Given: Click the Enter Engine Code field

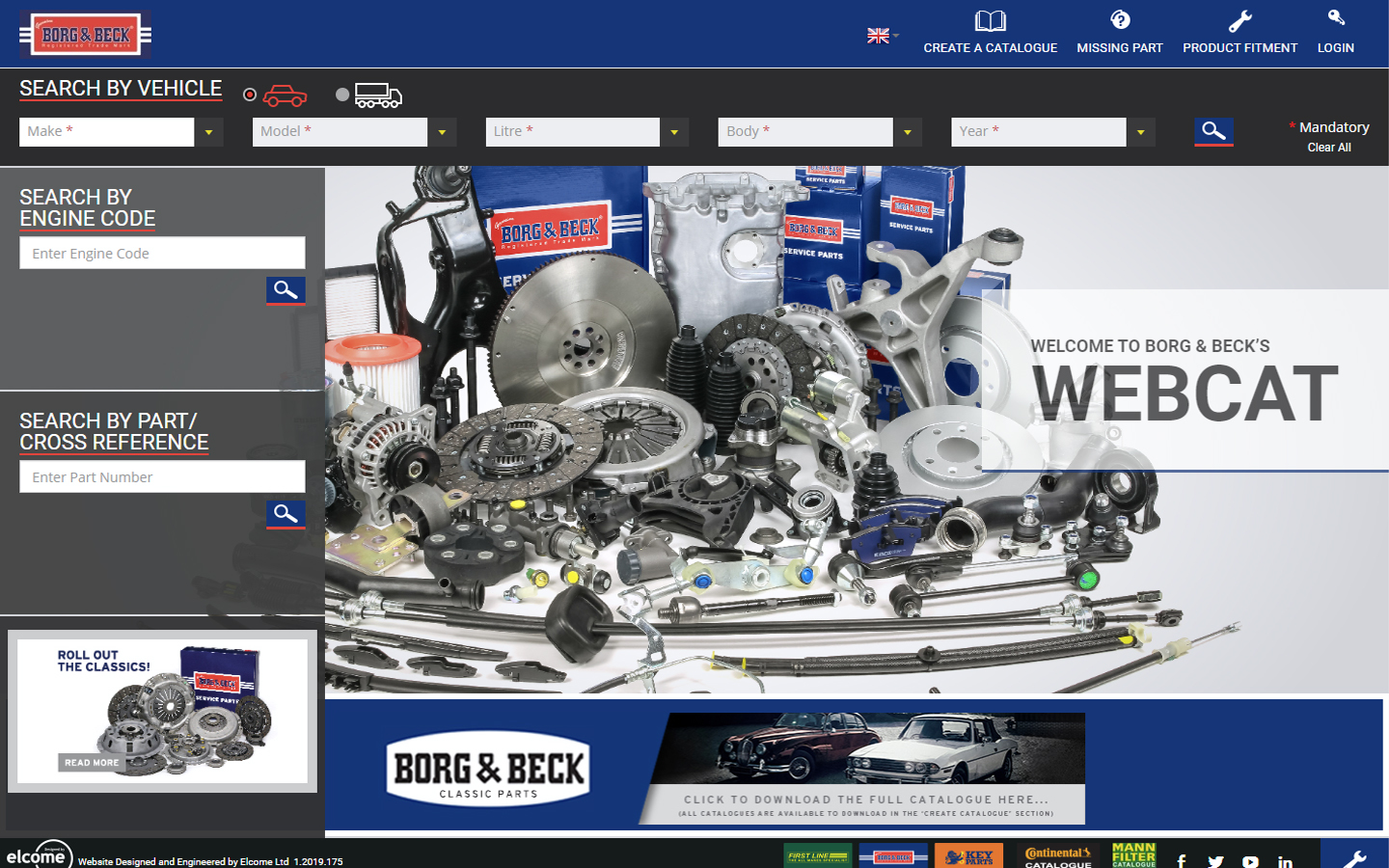Looking at the screenshot, I should tap(162, 254).
